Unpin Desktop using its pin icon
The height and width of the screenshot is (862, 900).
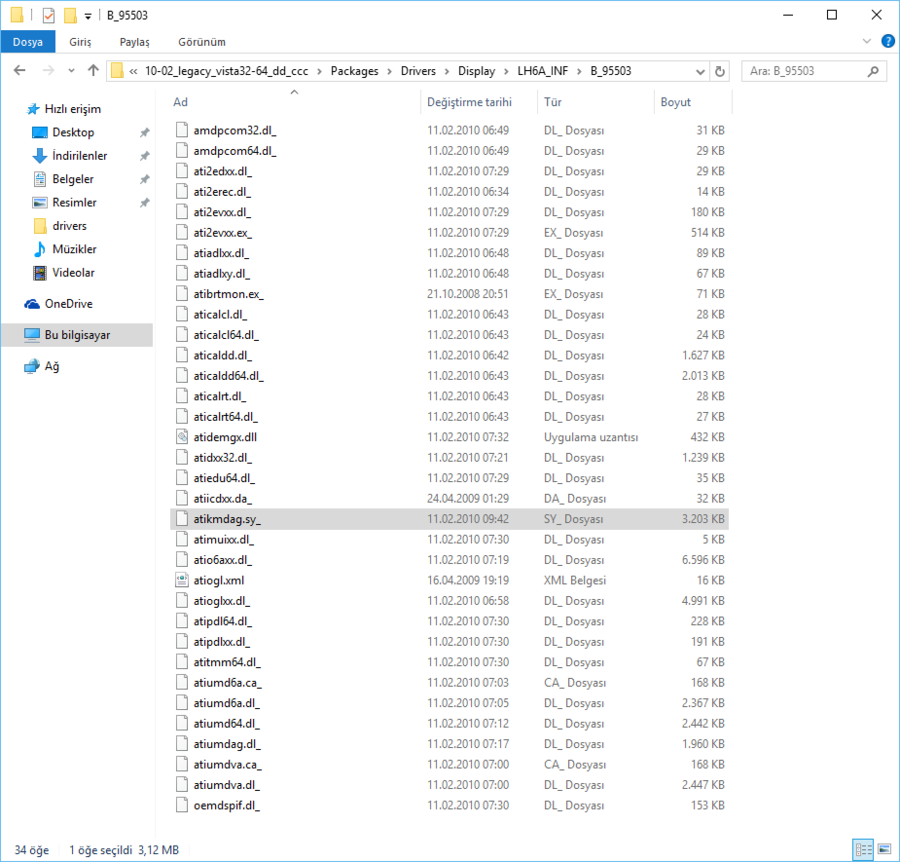(145, 133)
